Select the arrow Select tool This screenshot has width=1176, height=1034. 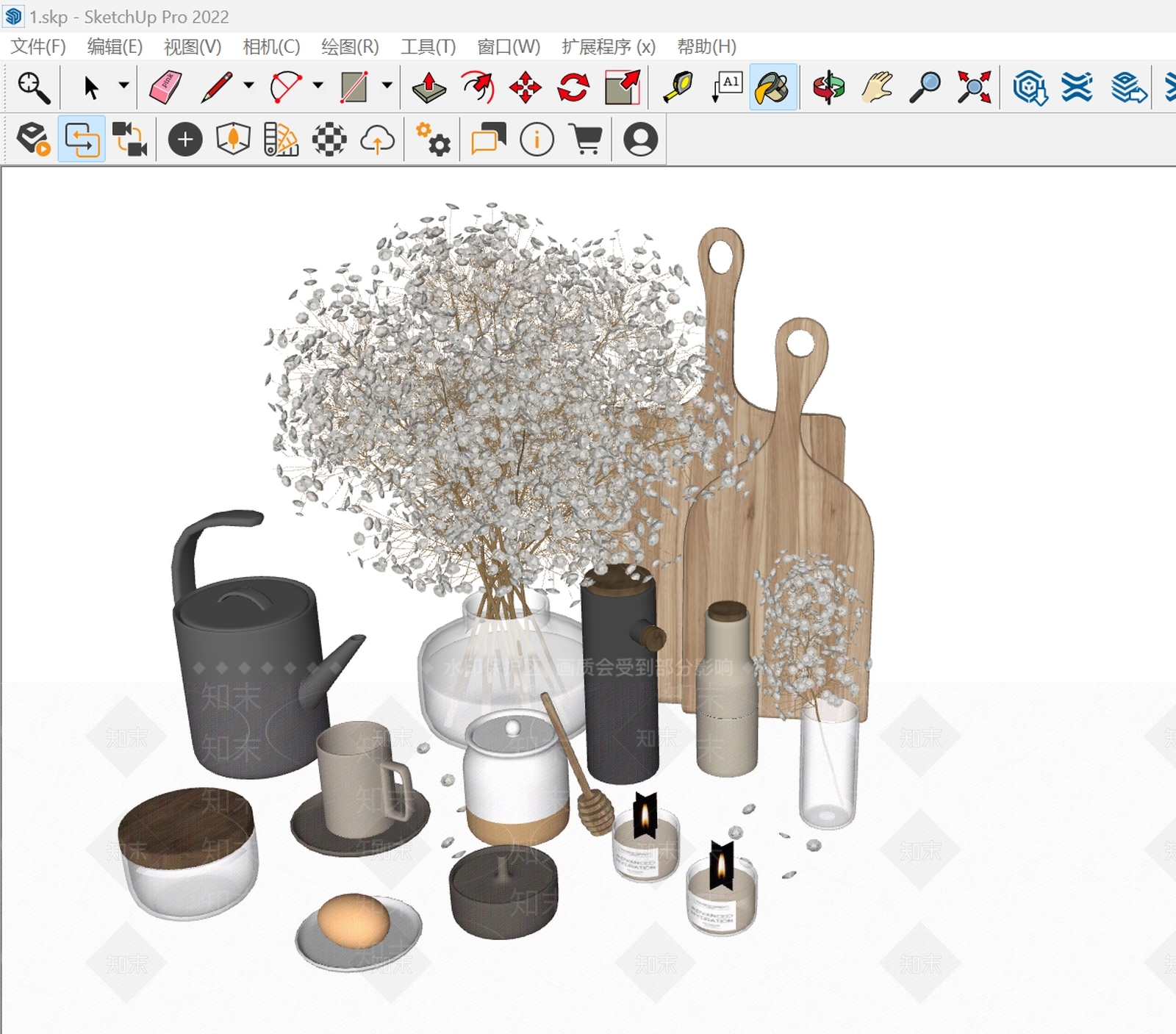91,87
